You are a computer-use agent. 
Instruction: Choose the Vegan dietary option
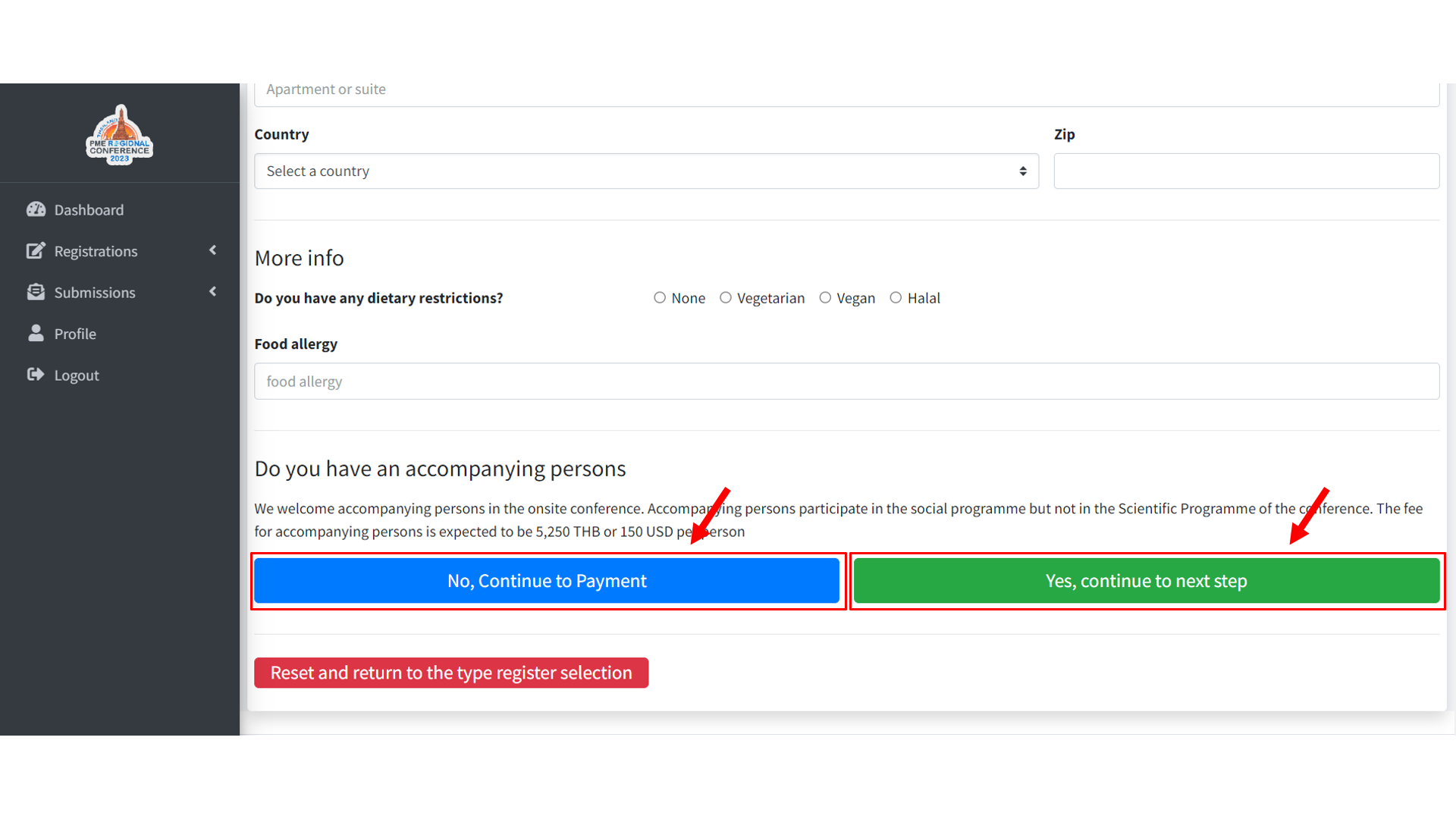pyautogui.click(x=825, y=298)
